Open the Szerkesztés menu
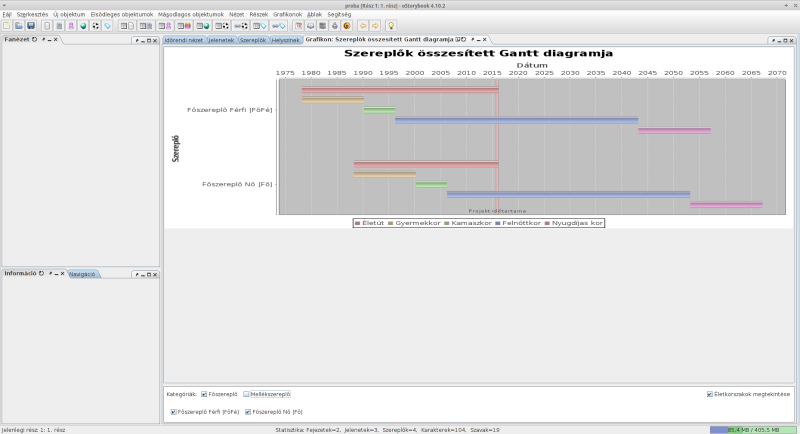The height and width of the screenshot is (434, 800). point(32,14)
